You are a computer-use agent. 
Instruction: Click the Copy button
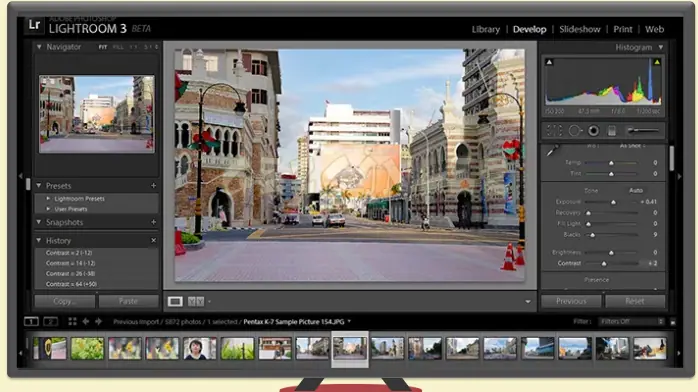pyautogui.click(x=65, y=301)
